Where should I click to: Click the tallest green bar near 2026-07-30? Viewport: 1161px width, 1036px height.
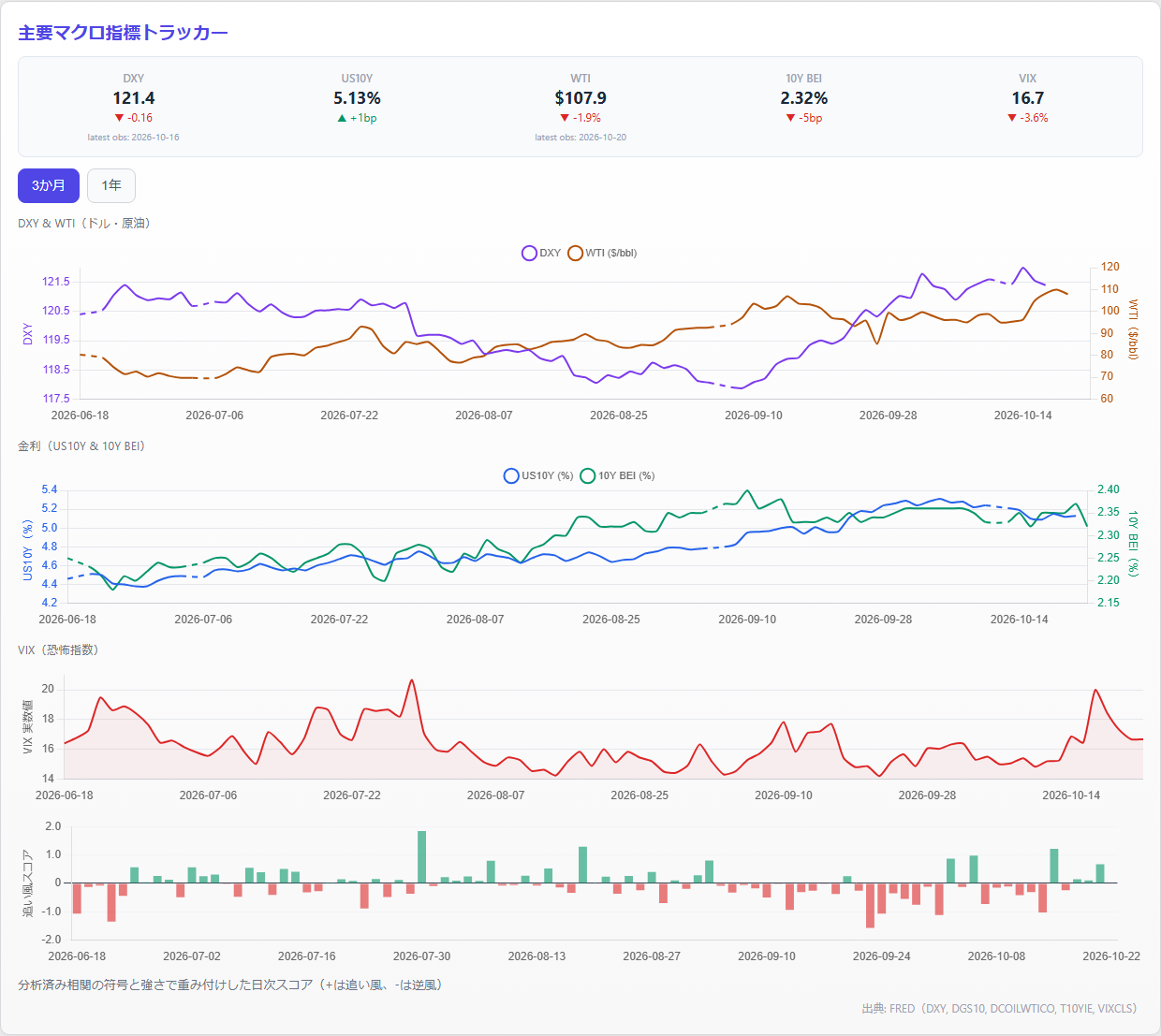[x=421, y=856]
